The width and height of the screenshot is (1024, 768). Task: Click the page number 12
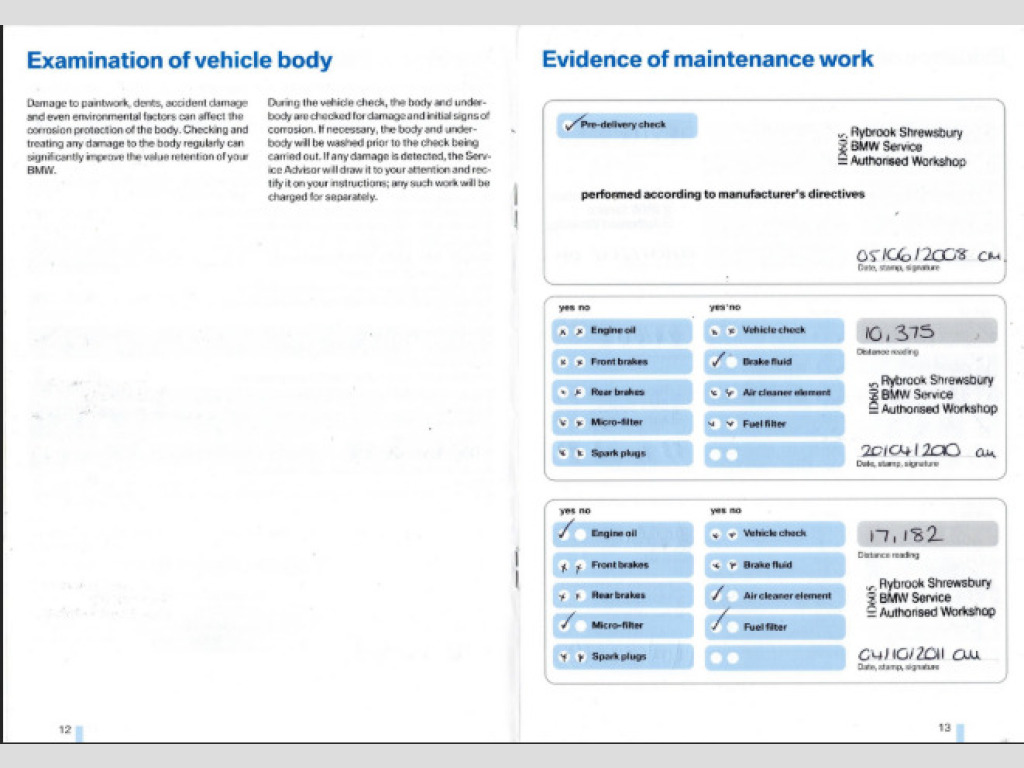[64, 729]
